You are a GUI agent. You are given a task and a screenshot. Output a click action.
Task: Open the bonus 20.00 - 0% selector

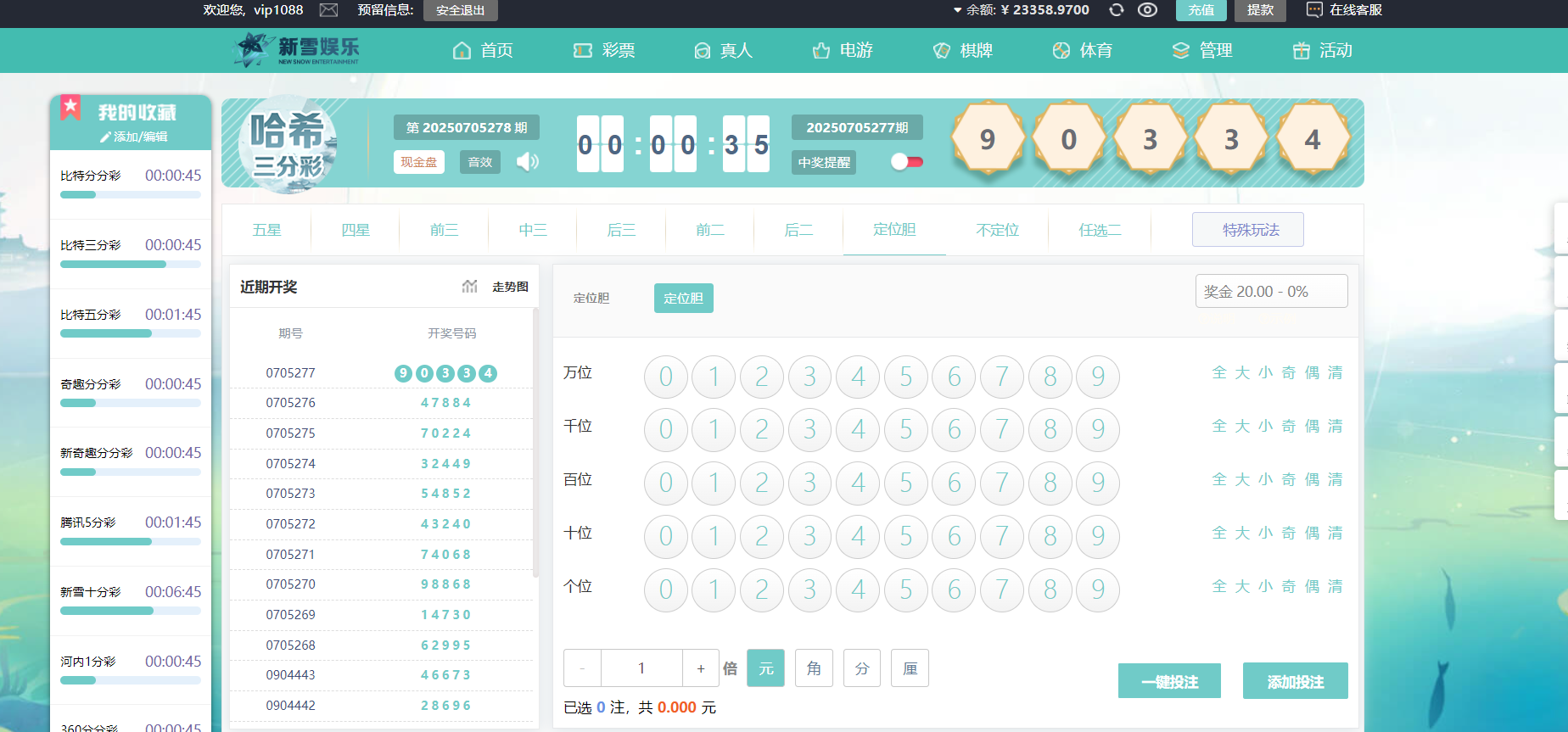coord(1271,292)
